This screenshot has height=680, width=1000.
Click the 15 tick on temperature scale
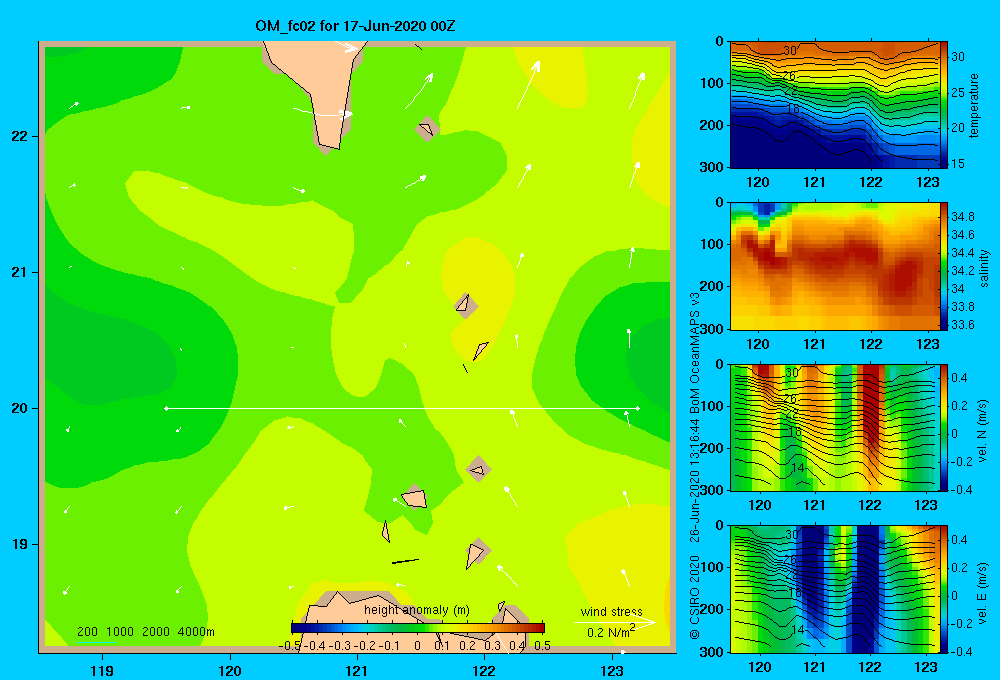(x=958, y=163)
